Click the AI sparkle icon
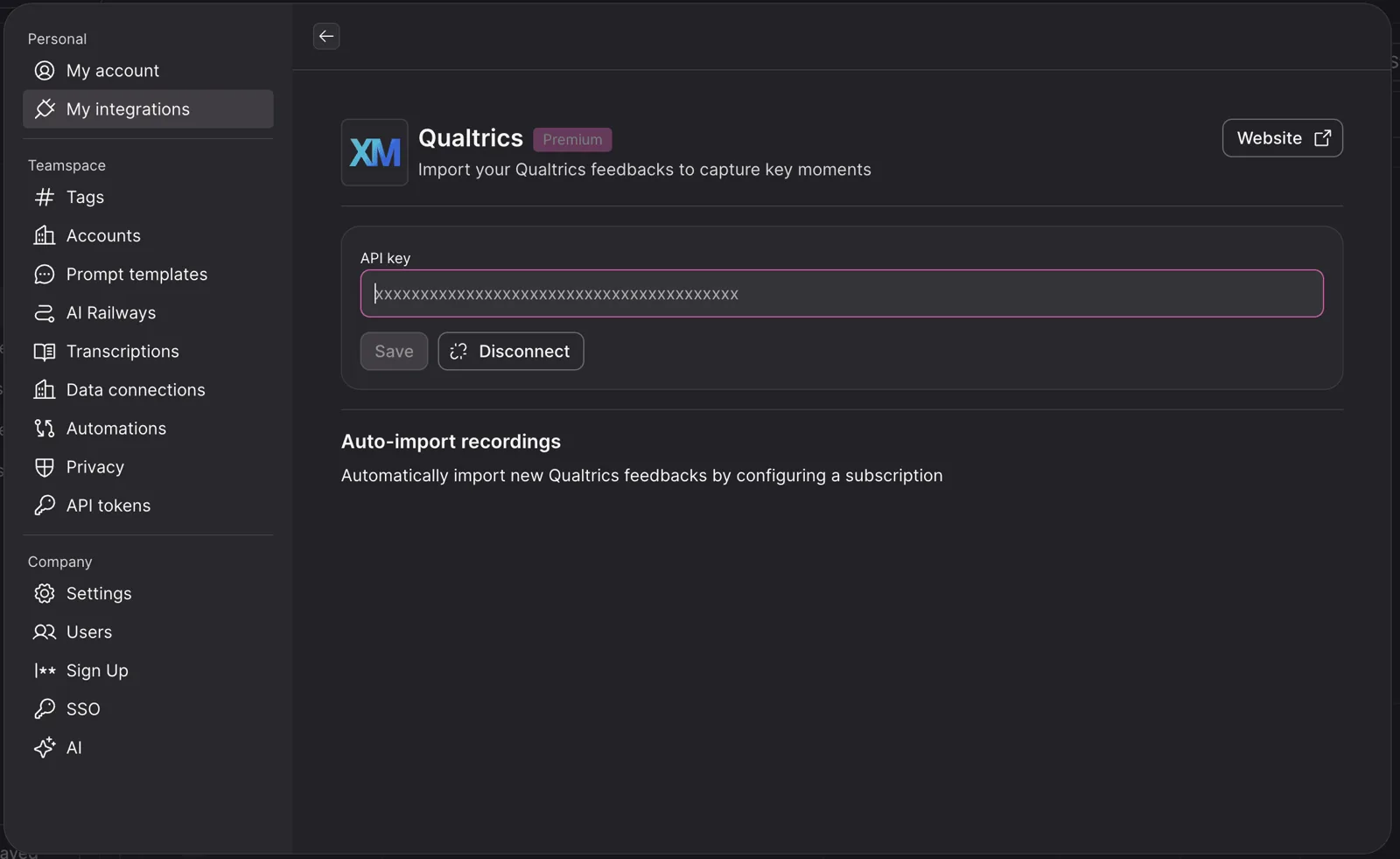The width and height of the screenshot is (1400, 859). (45, 748)
